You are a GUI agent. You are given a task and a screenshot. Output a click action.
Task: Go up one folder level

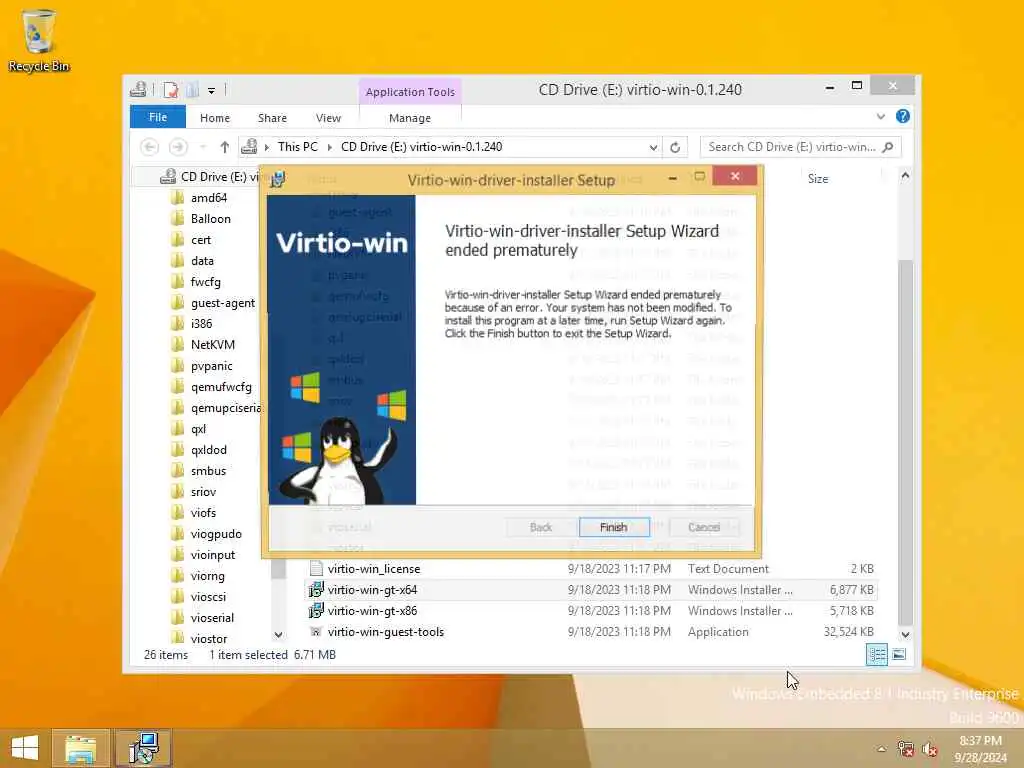(225, 147)
